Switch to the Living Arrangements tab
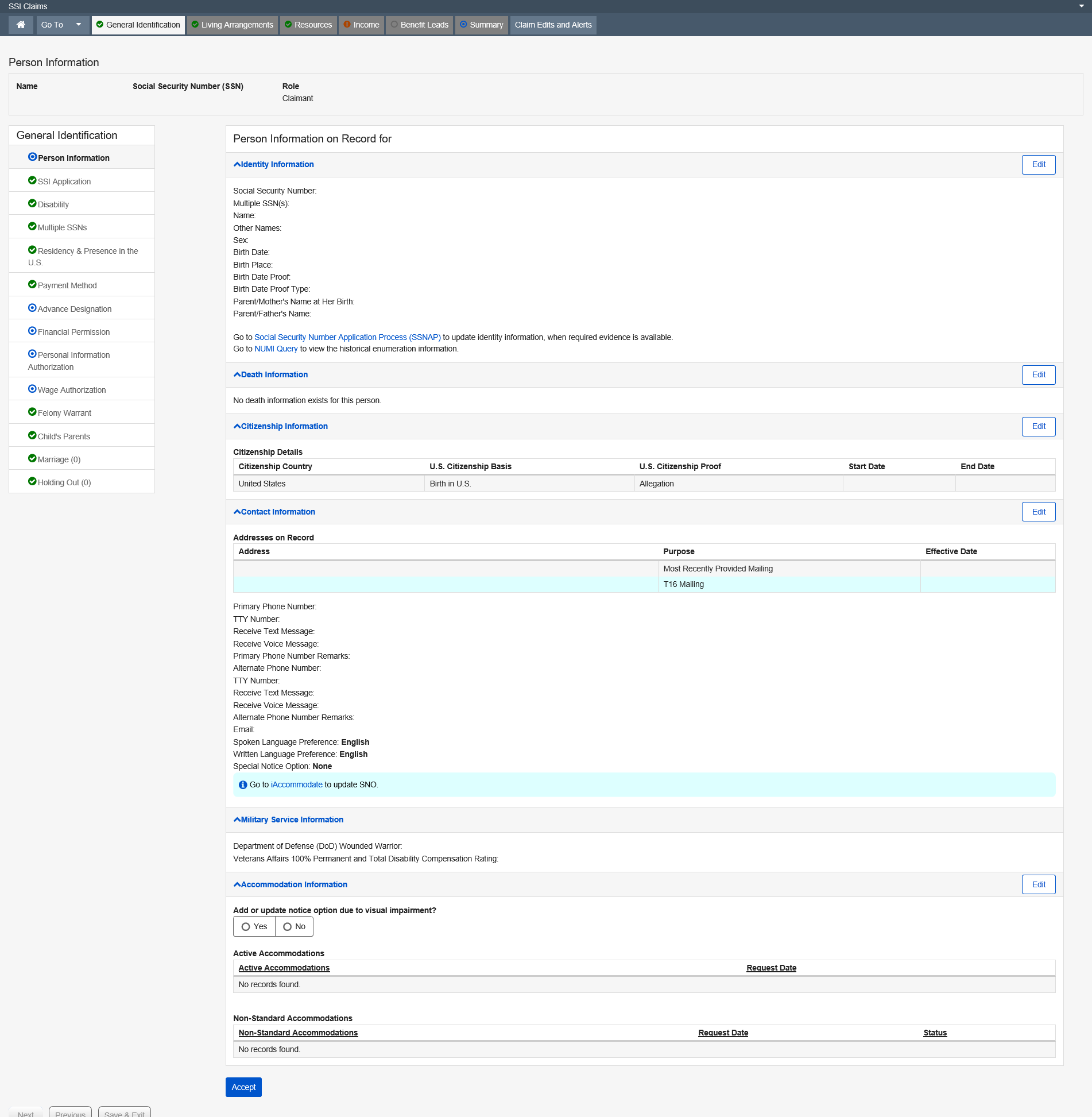The height and width of the screenshot is (1117, 1092). click(232, 25)
